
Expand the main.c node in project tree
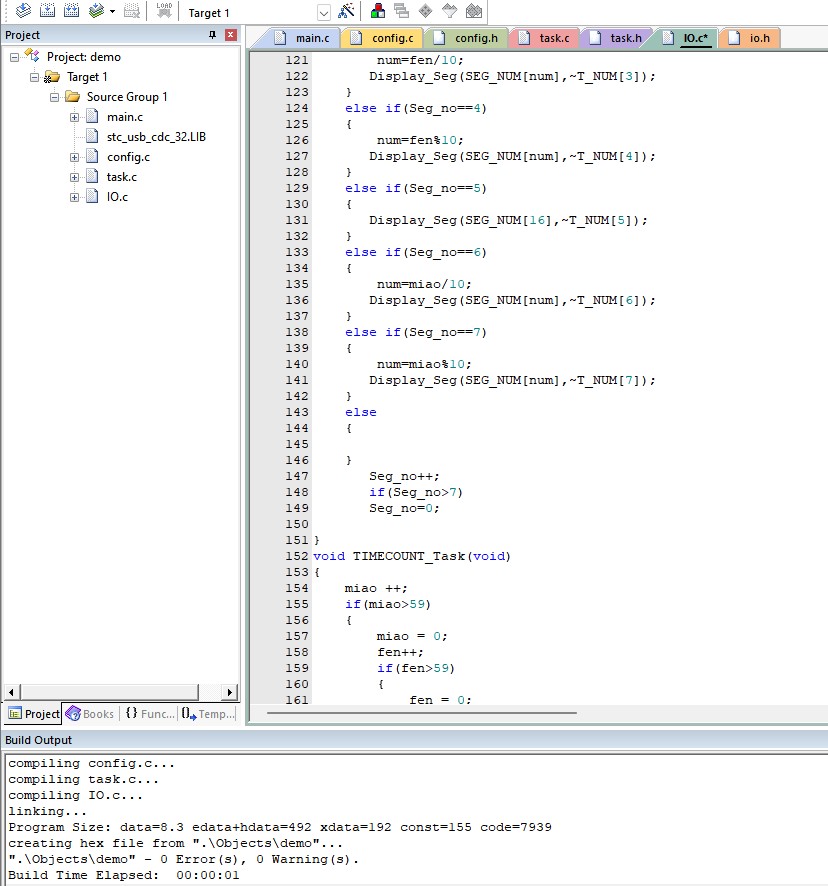pyautogui.click(x=74, y=118)
